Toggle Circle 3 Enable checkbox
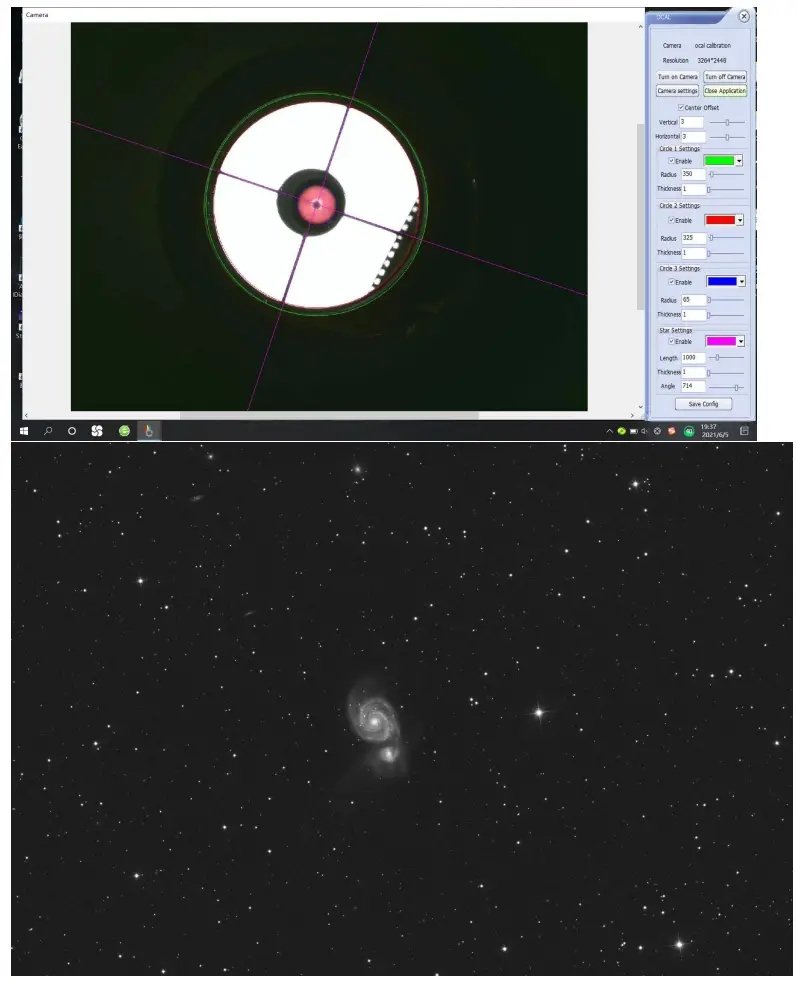 pyautogui.click(x=671, y=282)
